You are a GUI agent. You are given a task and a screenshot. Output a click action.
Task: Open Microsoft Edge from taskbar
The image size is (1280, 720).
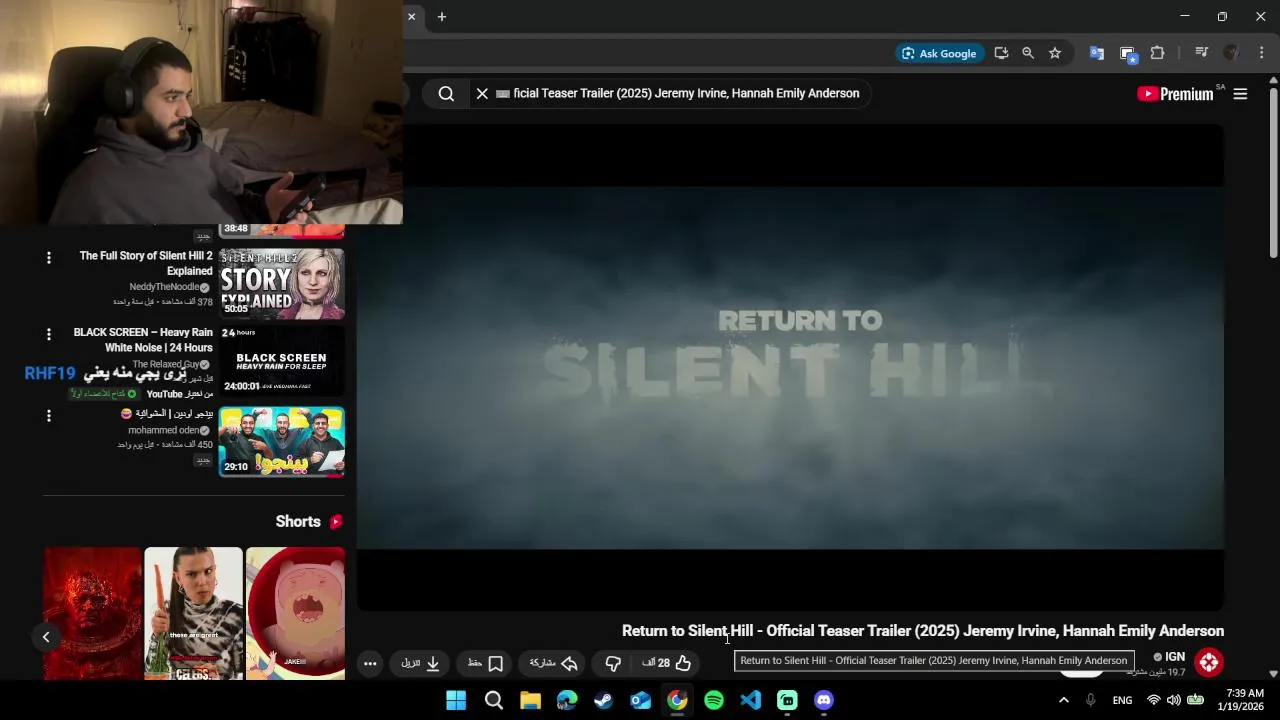pos(567,700)
